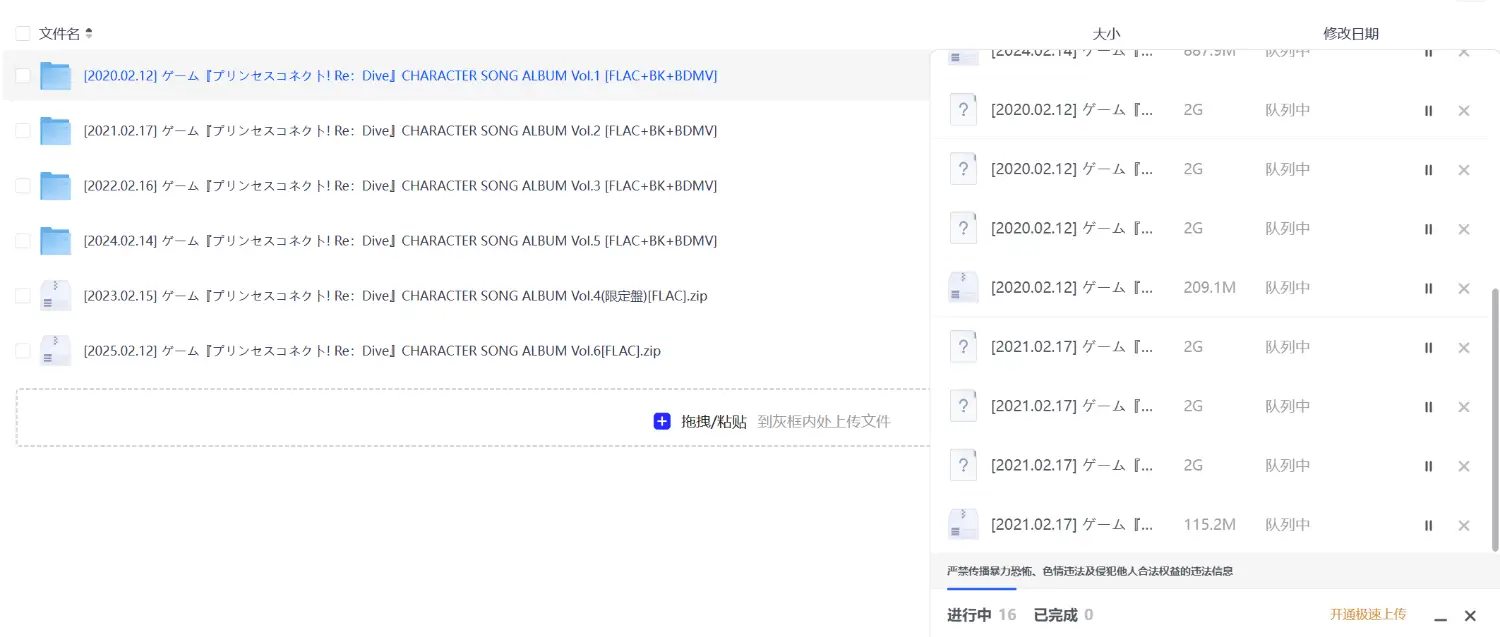Click the 到灰框内处上传文件 hint text
The width and height of the screenshot is (1500, 637).
coord(823,421)
